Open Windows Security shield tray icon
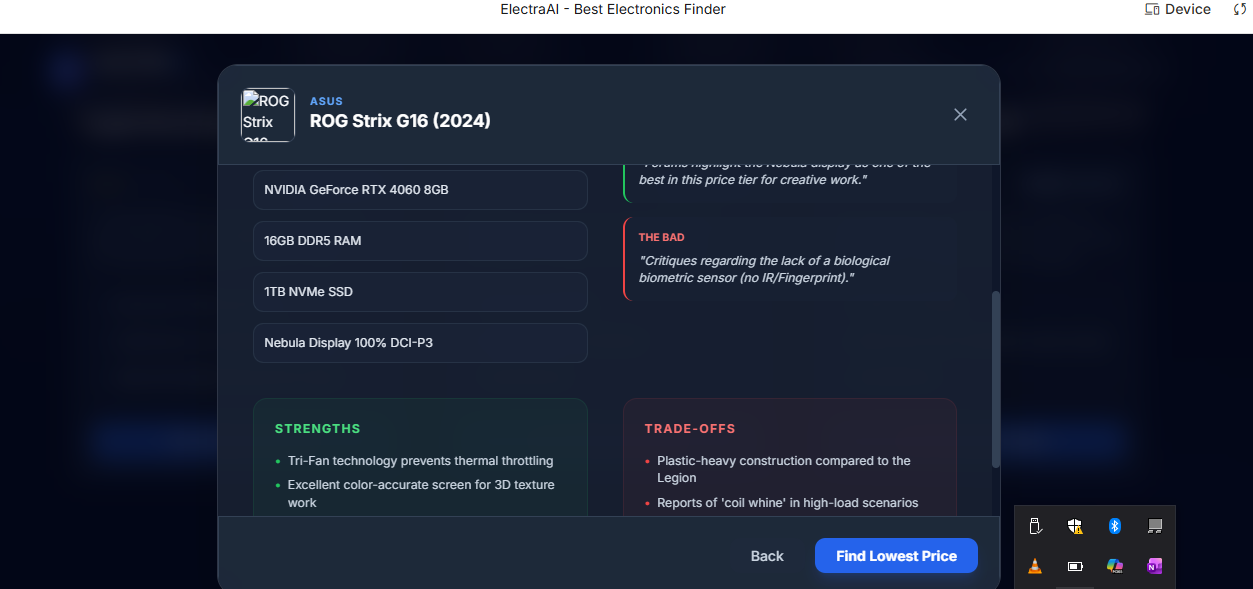1253x589 pixels. click(x=1075, y=526)
